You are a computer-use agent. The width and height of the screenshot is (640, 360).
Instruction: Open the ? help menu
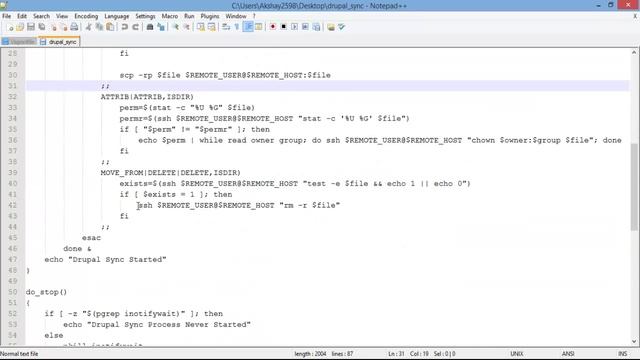click(x=254, y=16)
